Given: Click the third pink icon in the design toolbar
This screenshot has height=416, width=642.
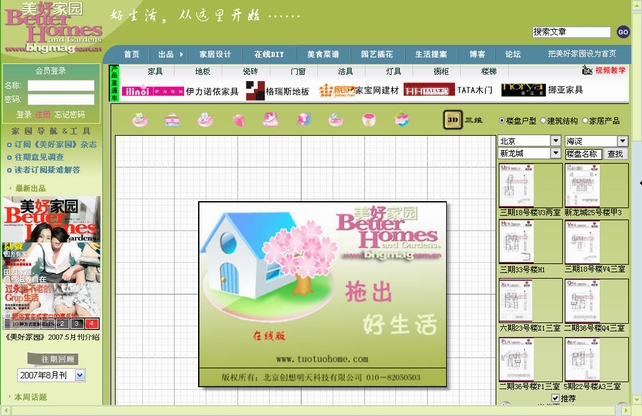Looking at the screenshot, I should click(205, 120).
